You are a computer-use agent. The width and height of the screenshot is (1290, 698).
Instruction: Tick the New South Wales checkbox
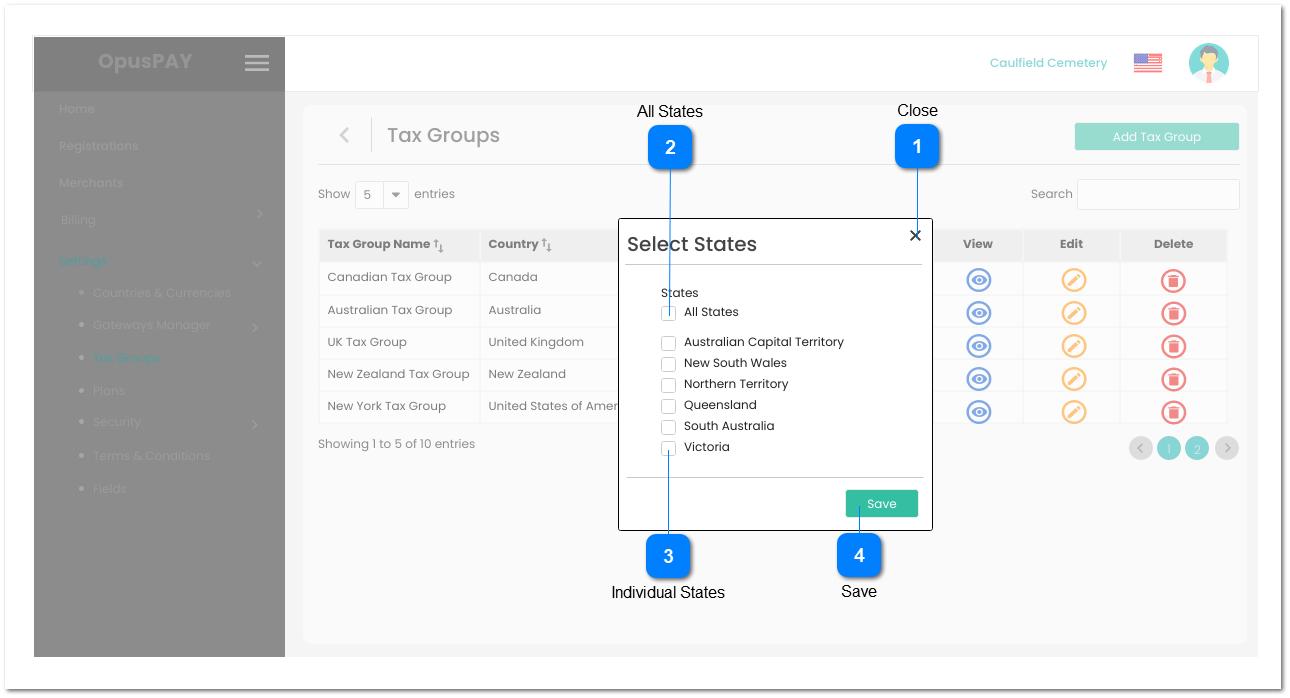click(x=668, y=364)
